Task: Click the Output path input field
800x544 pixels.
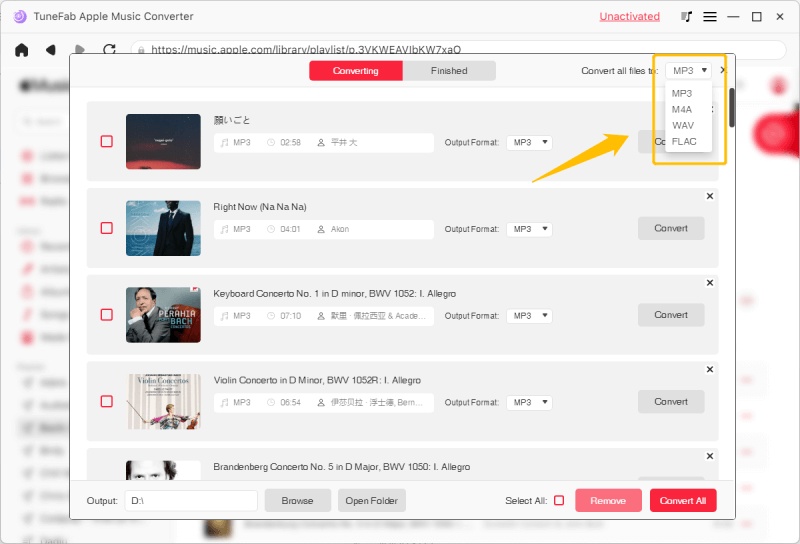Action: tap(191, 501)
